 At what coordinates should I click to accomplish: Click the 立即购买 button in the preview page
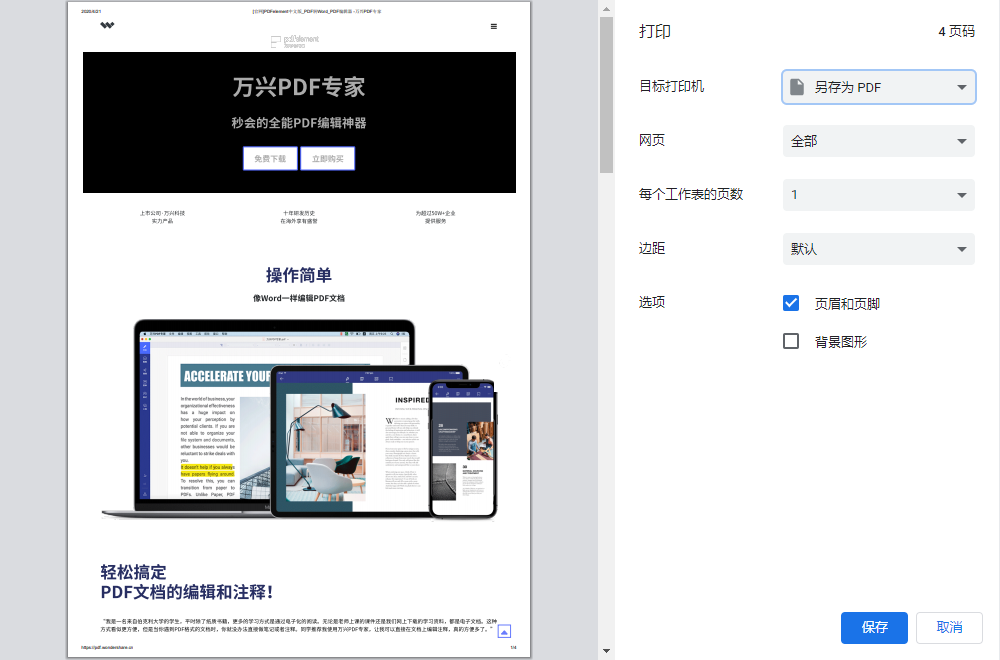pos(327,158)
